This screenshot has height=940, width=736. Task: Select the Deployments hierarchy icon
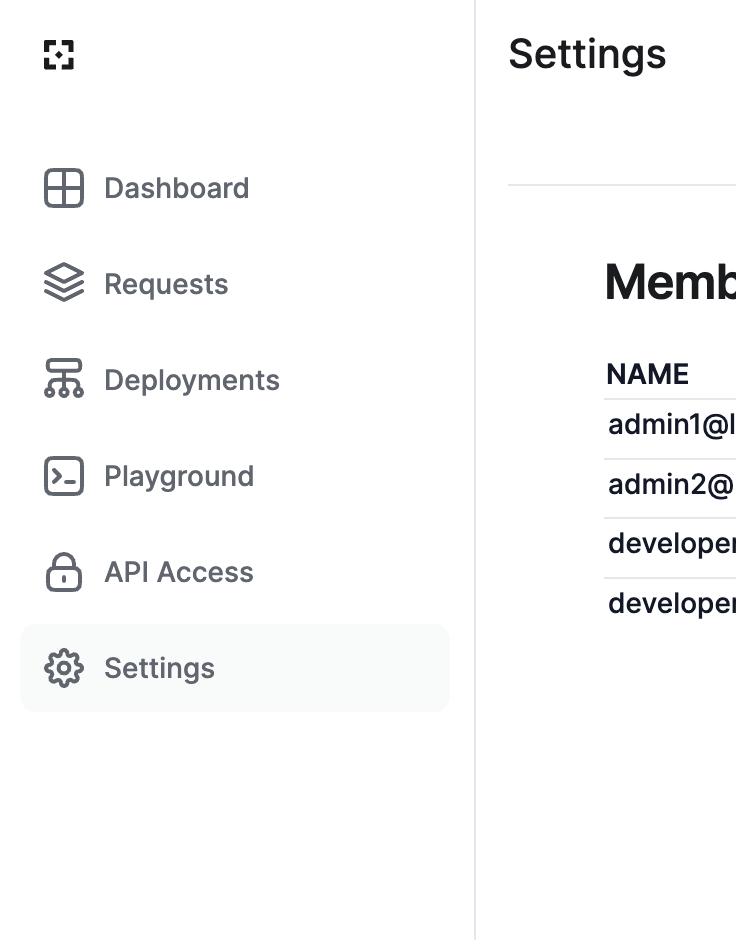pyautogui.click(x=64, y=380)
